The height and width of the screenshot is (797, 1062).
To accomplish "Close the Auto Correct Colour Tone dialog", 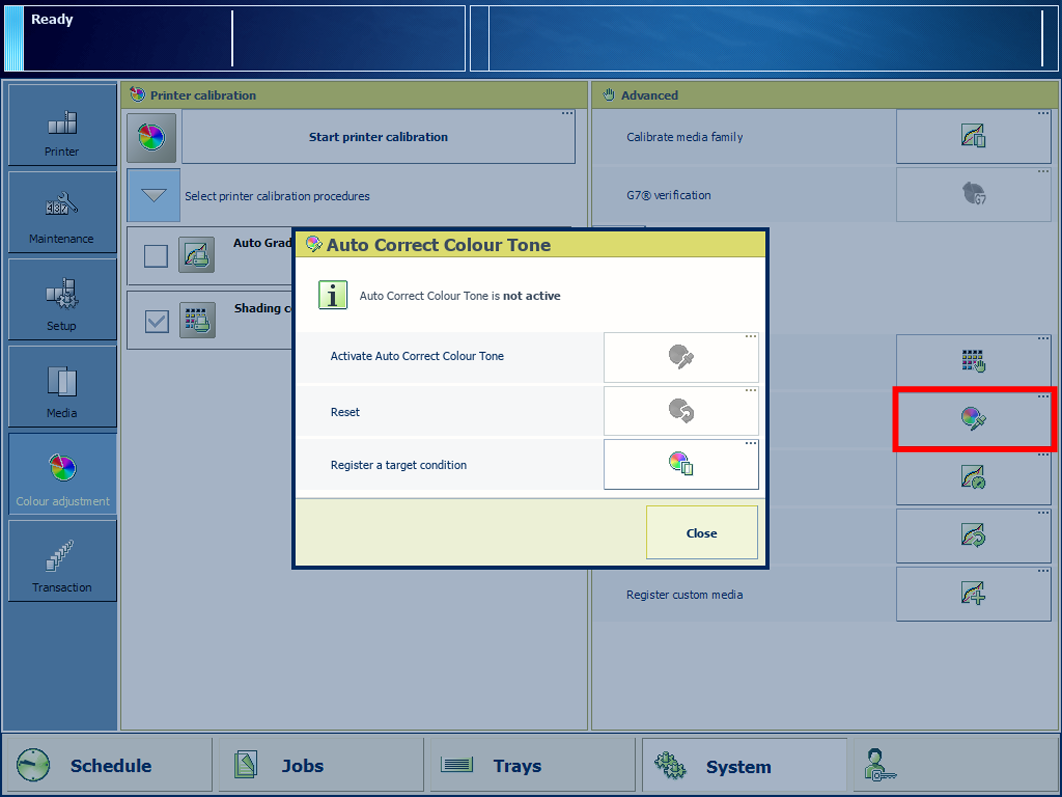I will coord(701,533).
